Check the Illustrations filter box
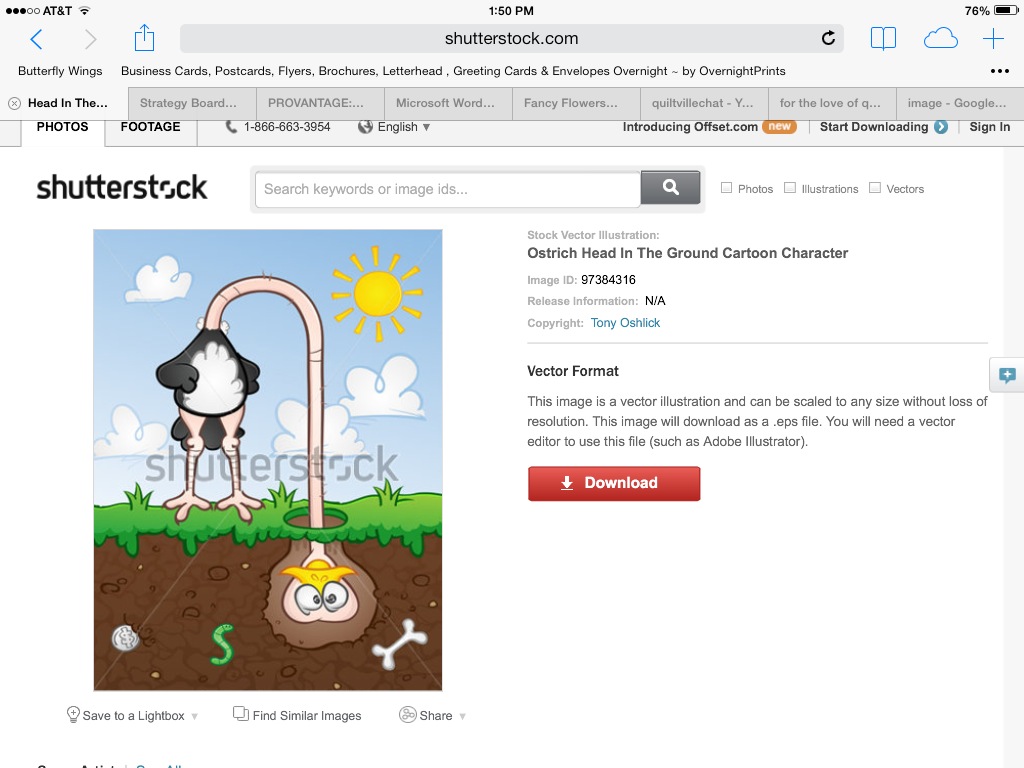The image size is (1024, 768). (x=790, y=188)
